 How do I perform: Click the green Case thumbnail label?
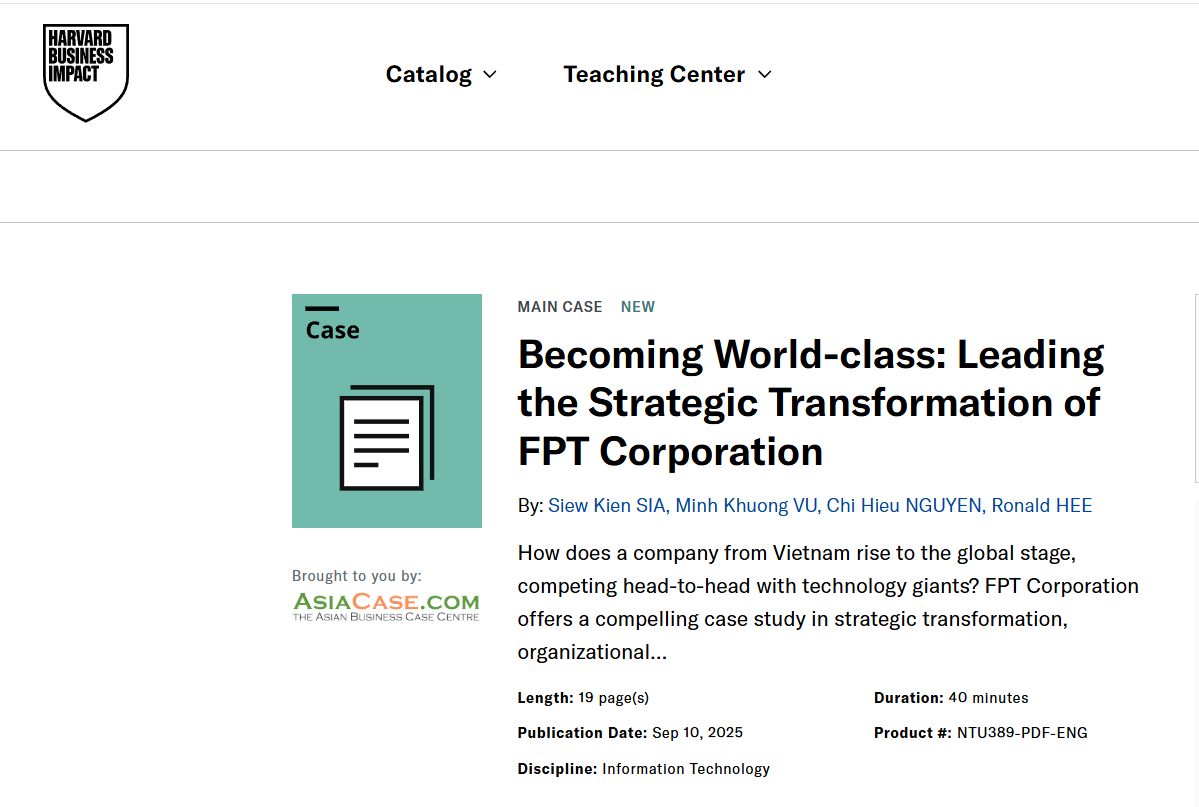(x=332, y=330)
